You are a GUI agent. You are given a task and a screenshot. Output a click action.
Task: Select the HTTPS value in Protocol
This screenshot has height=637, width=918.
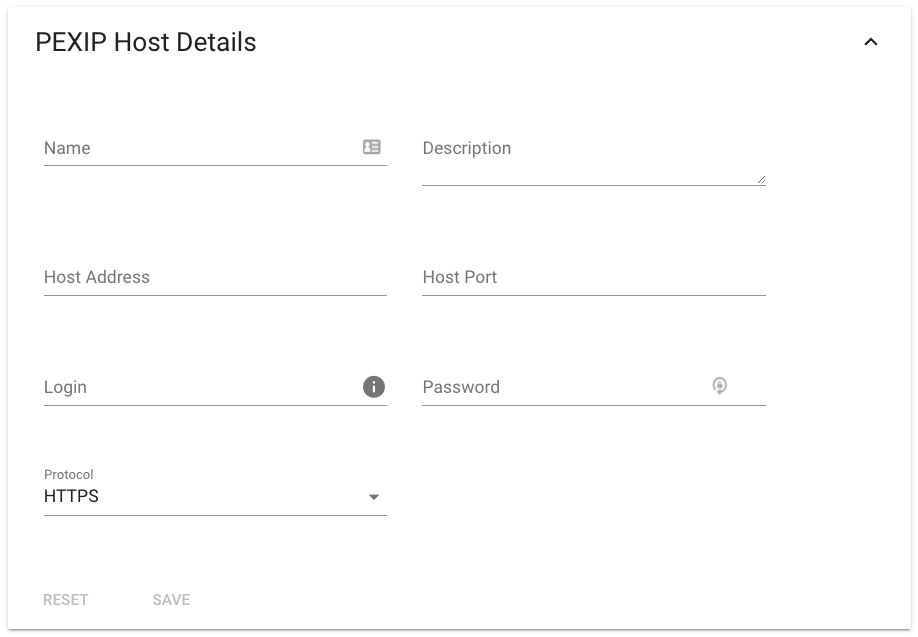(x=71, y=496)
